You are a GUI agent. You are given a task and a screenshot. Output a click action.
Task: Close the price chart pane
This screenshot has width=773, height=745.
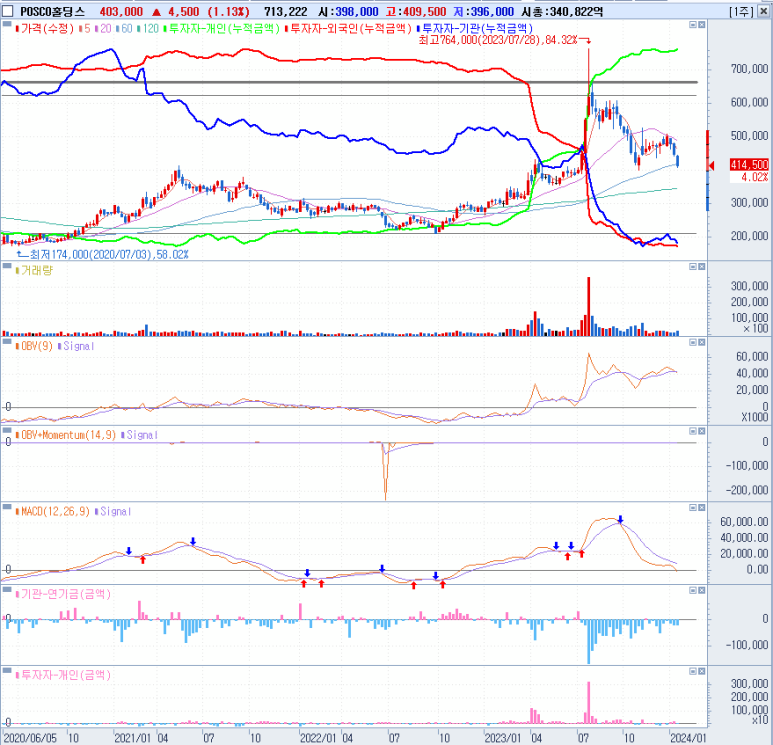coord(702,25)
